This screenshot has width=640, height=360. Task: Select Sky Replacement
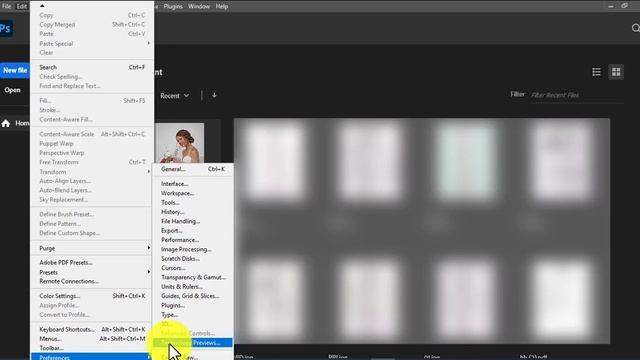[x=92, y=200]
